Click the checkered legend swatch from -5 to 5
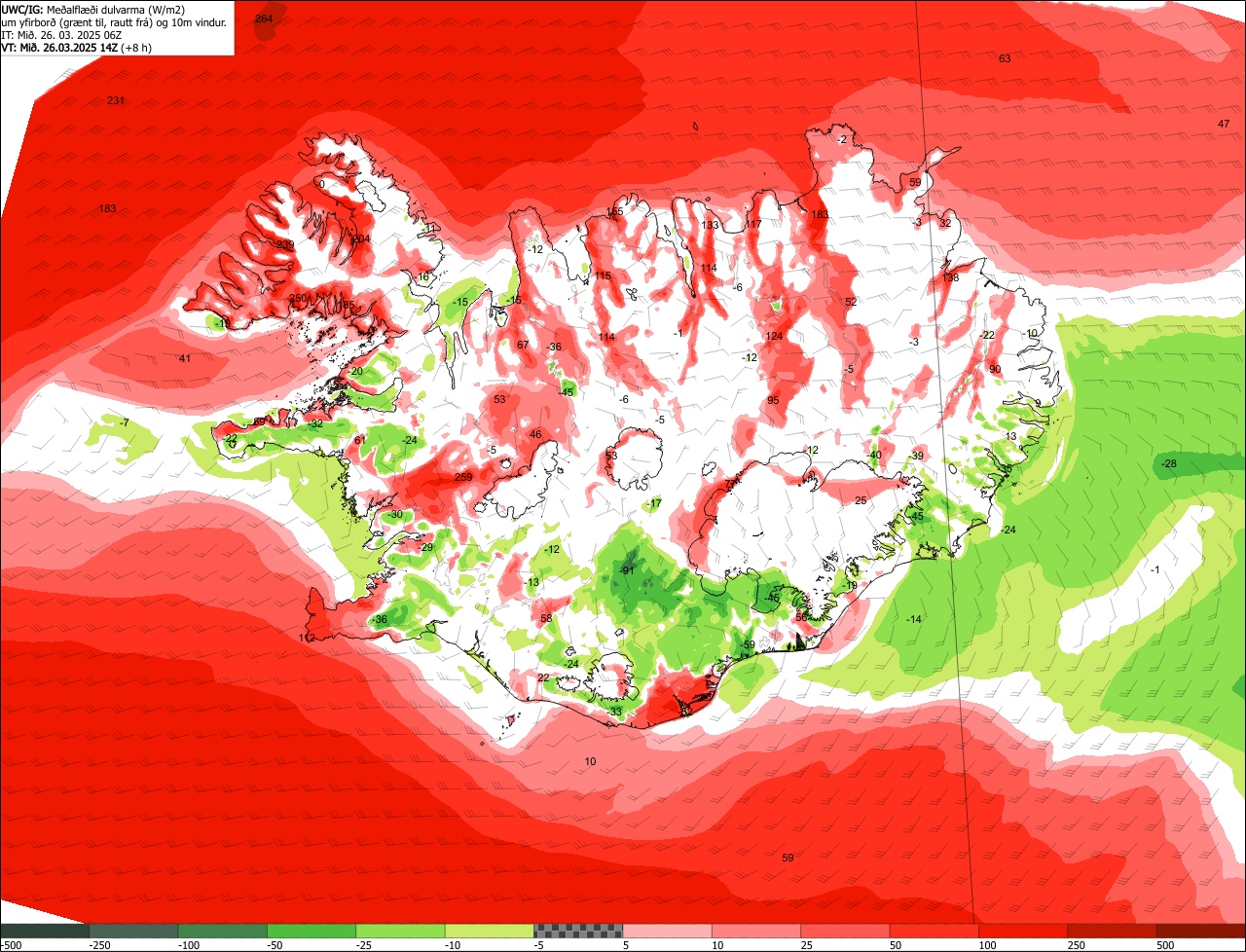 point(578,930)
